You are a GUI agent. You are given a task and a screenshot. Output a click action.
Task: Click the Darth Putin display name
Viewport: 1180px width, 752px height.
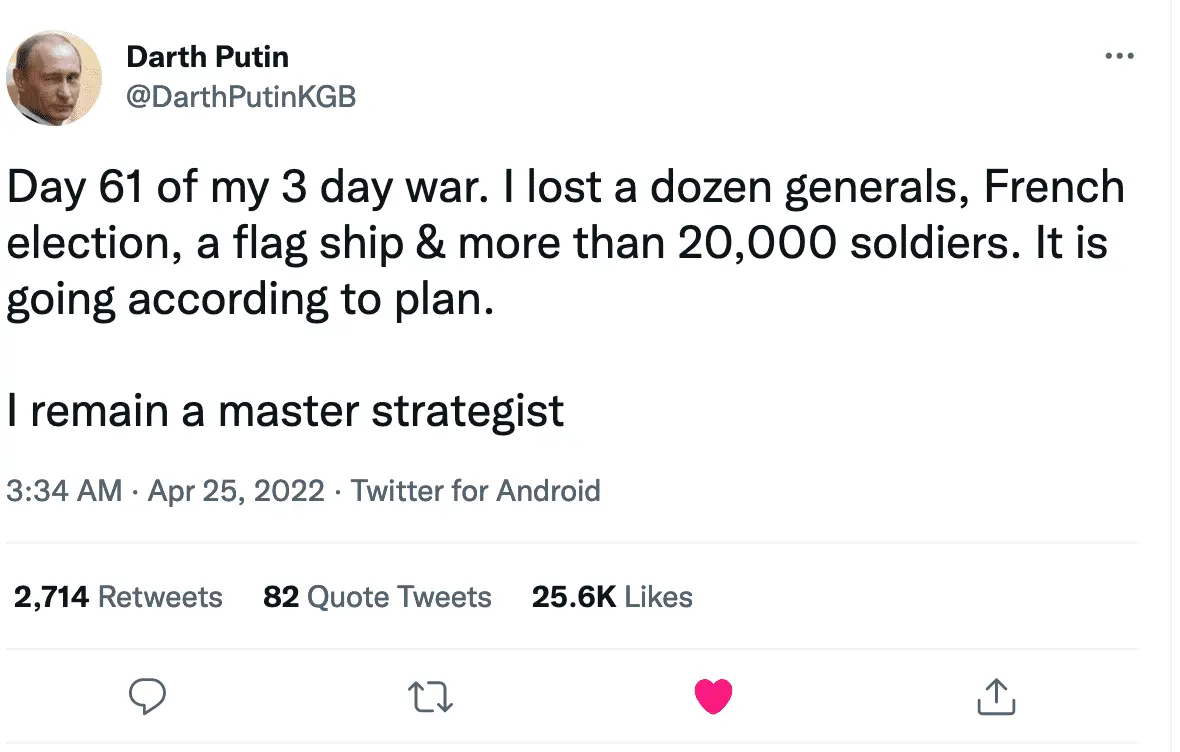click(x=207, y=57)
